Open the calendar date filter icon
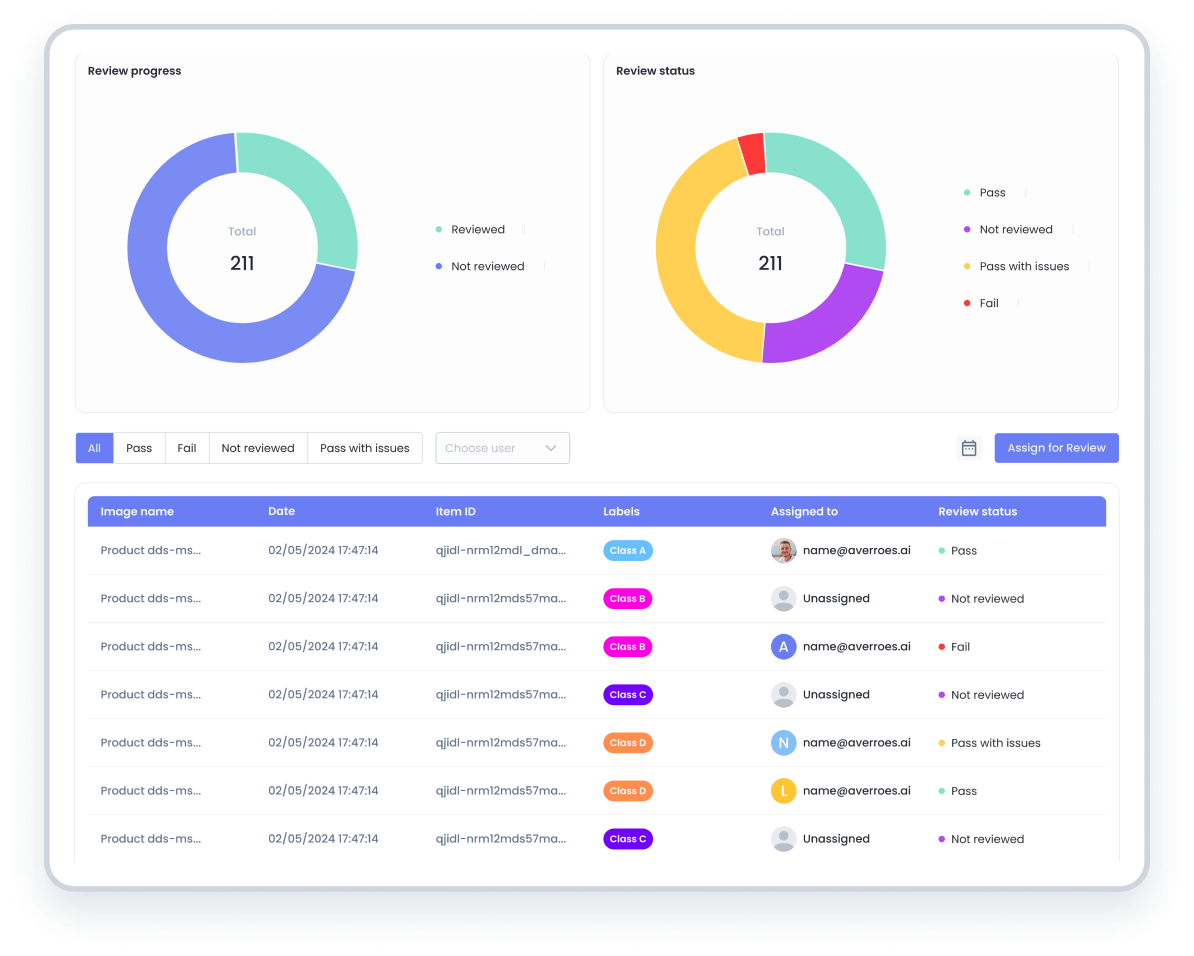 tap(968, 447)
